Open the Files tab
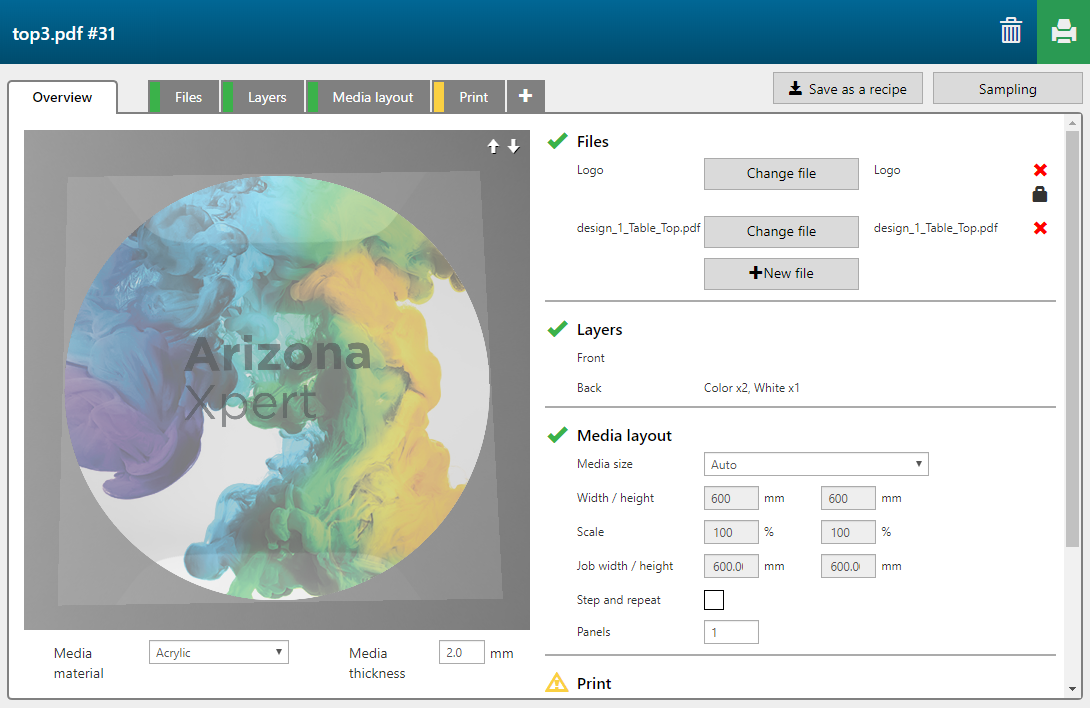Viewport: 1090px width, 708px height. (x=184, y=97)
